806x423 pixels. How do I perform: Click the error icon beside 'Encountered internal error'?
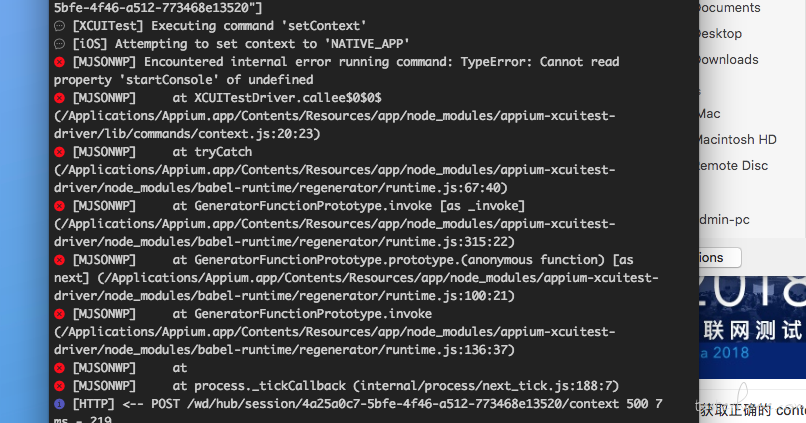coord(60,62)
